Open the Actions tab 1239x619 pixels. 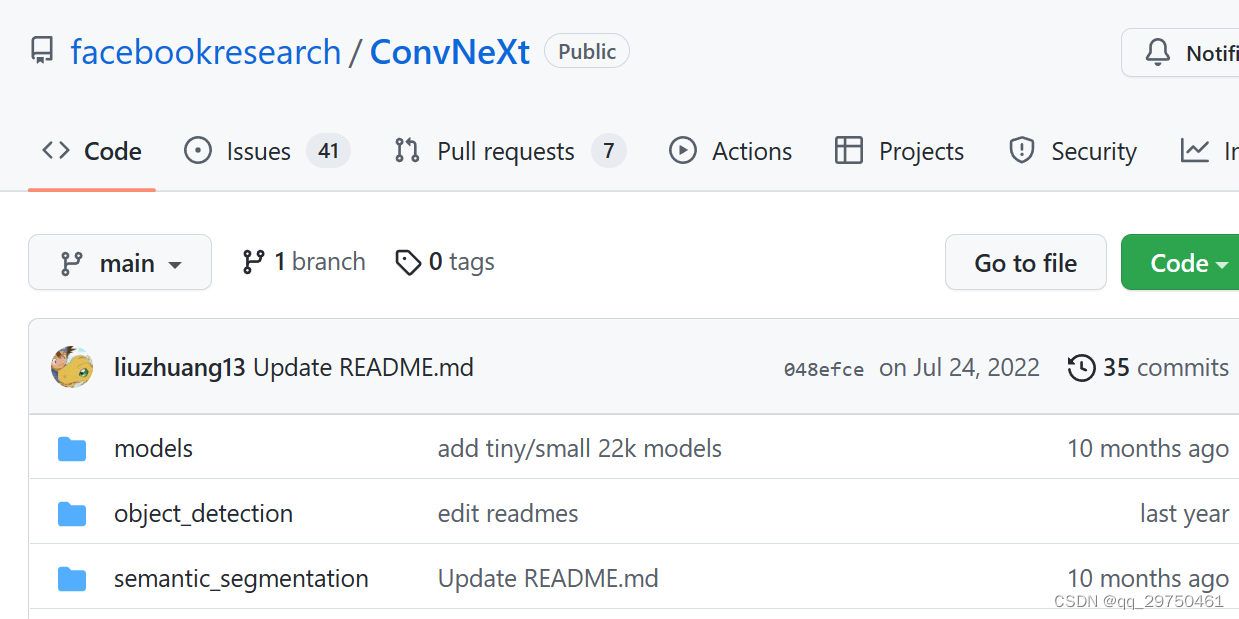pos(731,151)
